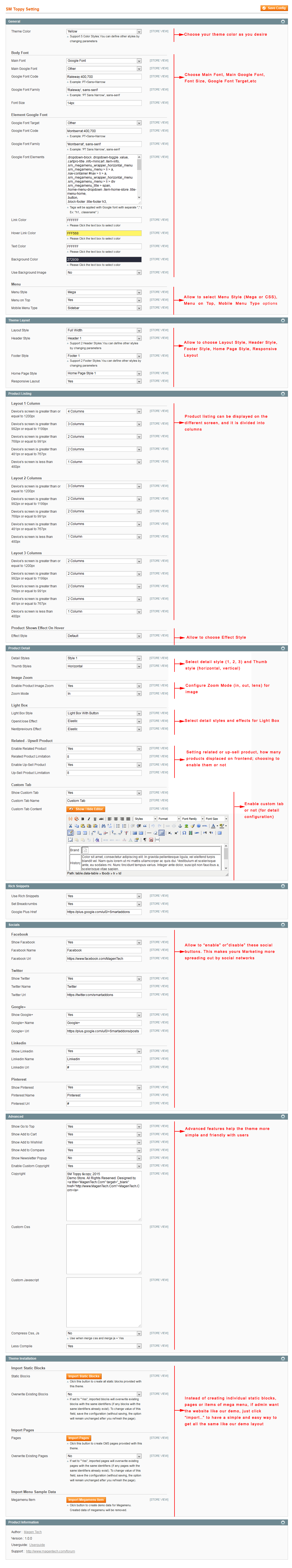292x1568 pixels.
Task: Open the Magen Tech author link
Action: pos(33,1532)
